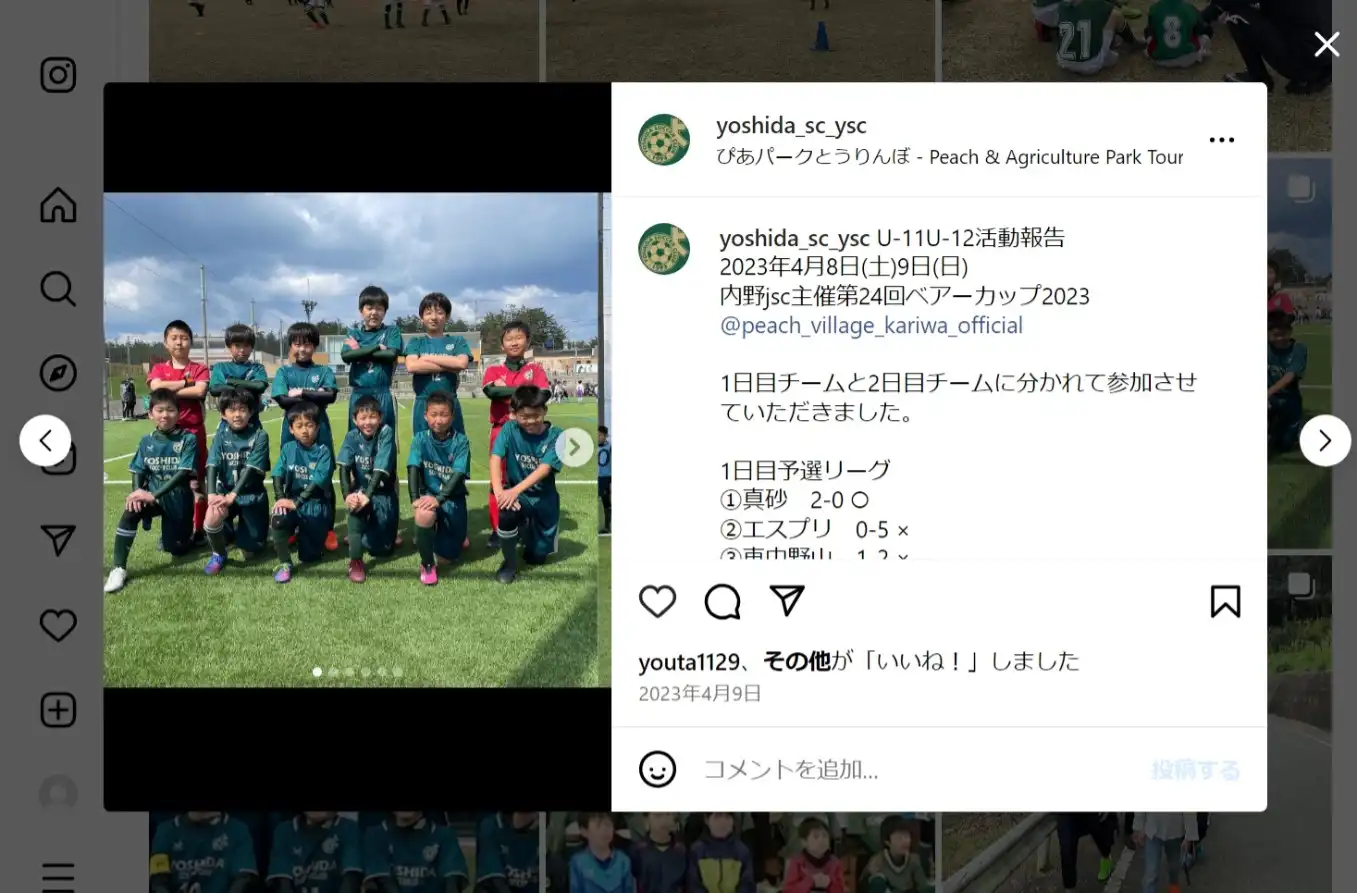Open emoji picker in comment field
This screenshot has height=893, width=1357.
pyautogui.click(x=657, y=769)
